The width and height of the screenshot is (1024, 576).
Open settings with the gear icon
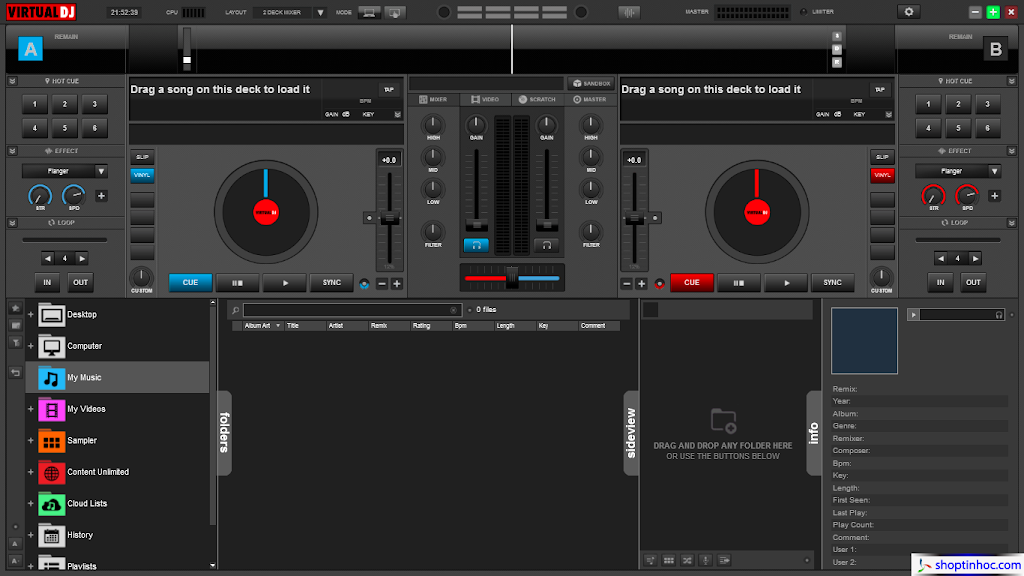[x=908, y=12]
